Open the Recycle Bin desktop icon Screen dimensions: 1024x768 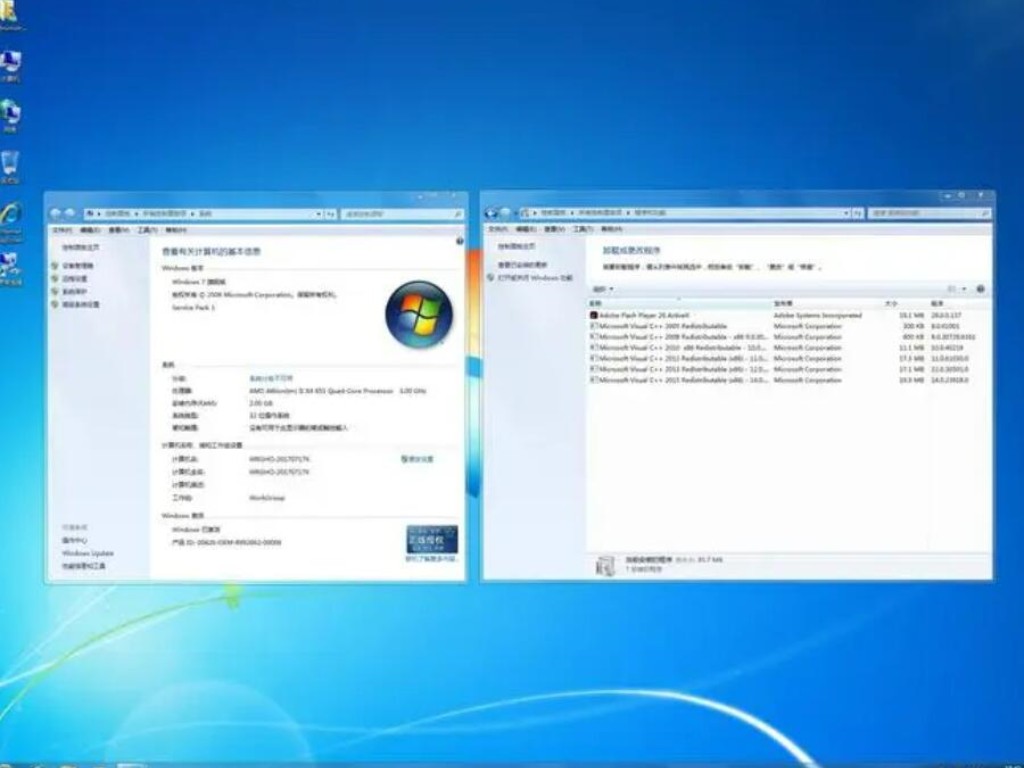coord(10,160)
